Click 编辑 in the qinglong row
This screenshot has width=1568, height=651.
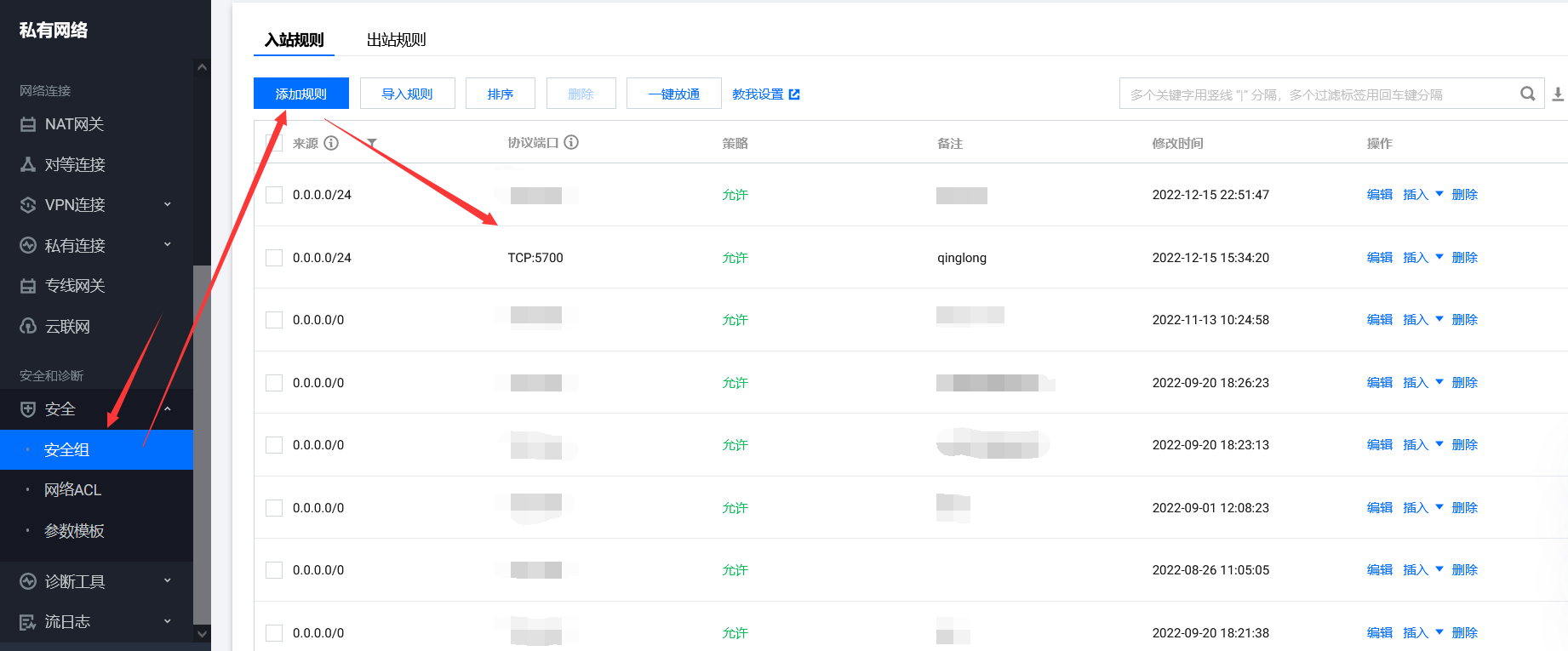point(1380,258)
